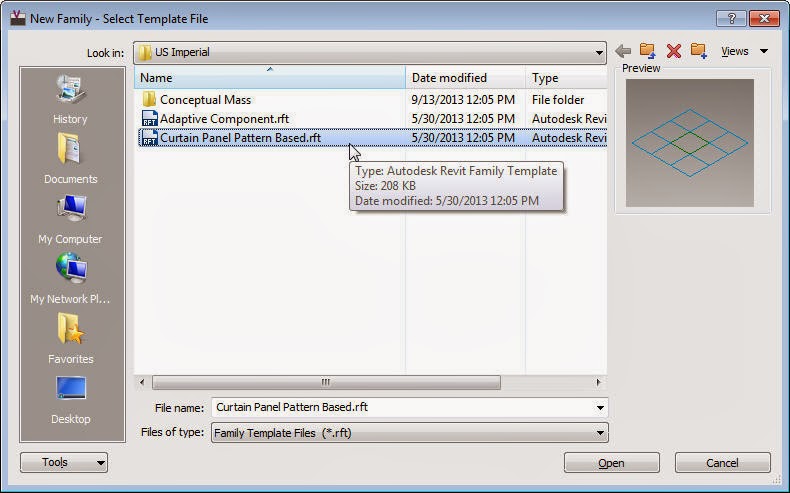Image resolution: width=790 pixels, height=493 pixels.
Task: Go up one folder level icon
Action: [x=647, y=50]
